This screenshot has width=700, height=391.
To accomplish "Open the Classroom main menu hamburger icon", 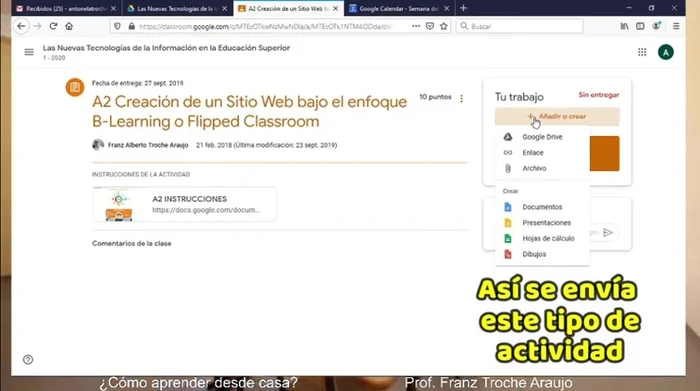I will pos(29,52).
